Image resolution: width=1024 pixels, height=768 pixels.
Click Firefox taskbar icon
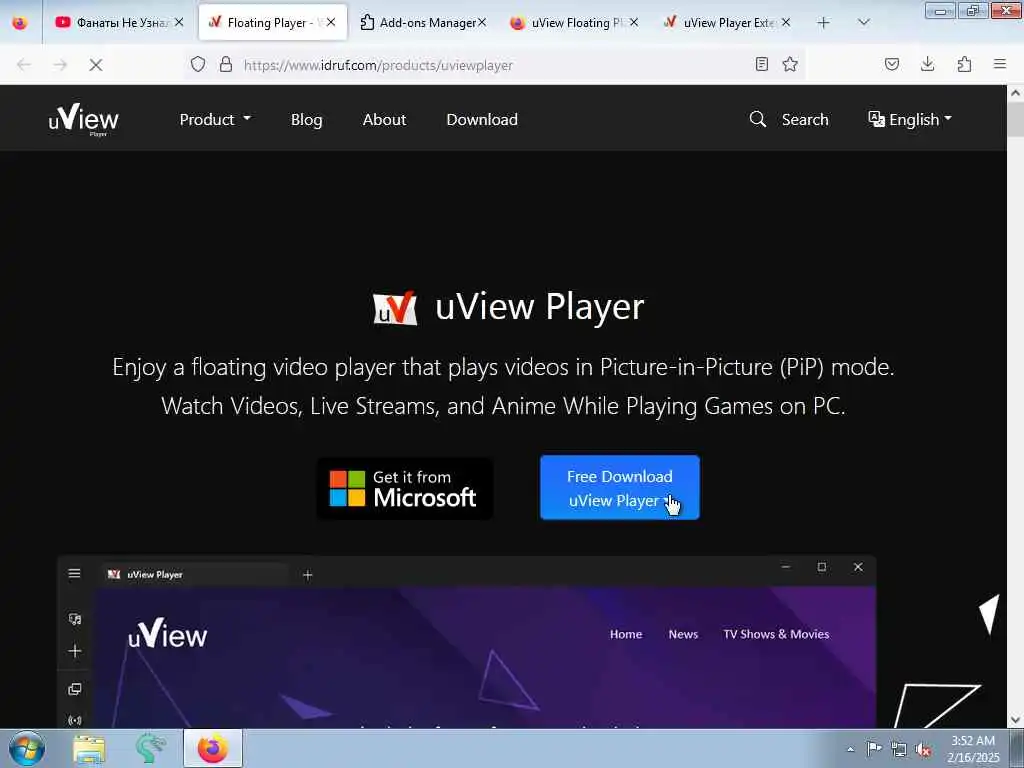pyautogui.click(x=213, y=748)
